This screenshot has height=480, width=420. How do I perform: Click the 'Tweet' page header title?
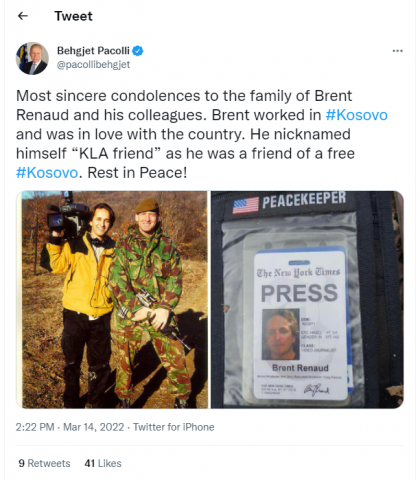[73, 16]
